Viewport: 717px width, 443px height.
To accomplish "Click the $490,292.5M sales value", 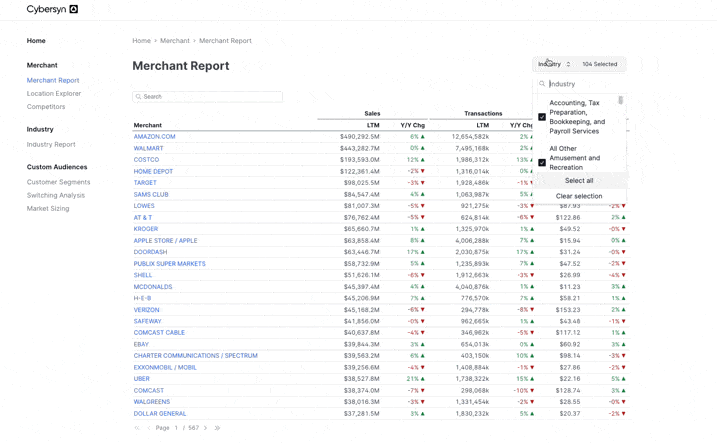I will [x=359, y=137].
